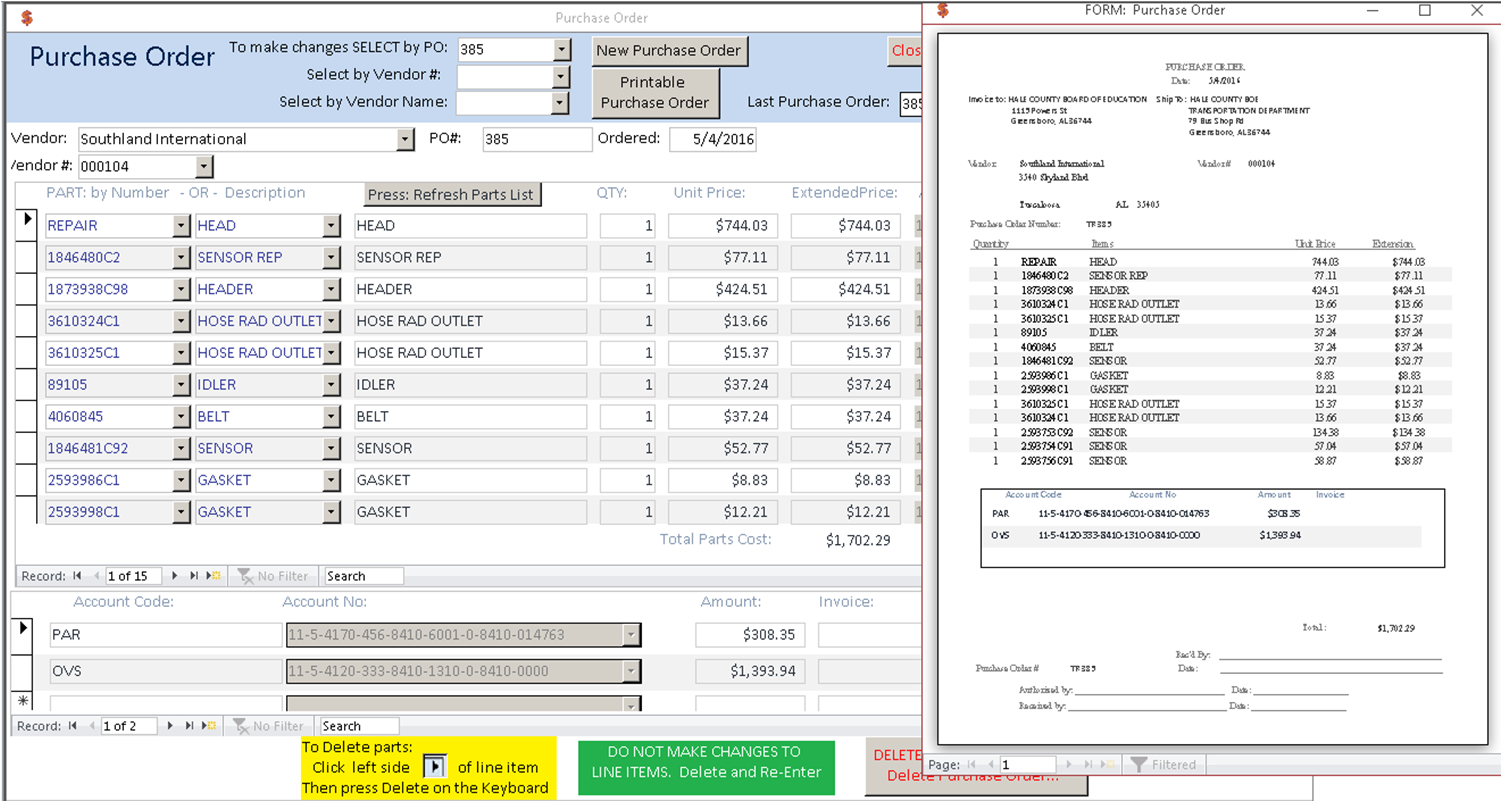
Task: Click the Ordered date field 5/4/2016
Action: pyautogui.click(x=713, y=139)
